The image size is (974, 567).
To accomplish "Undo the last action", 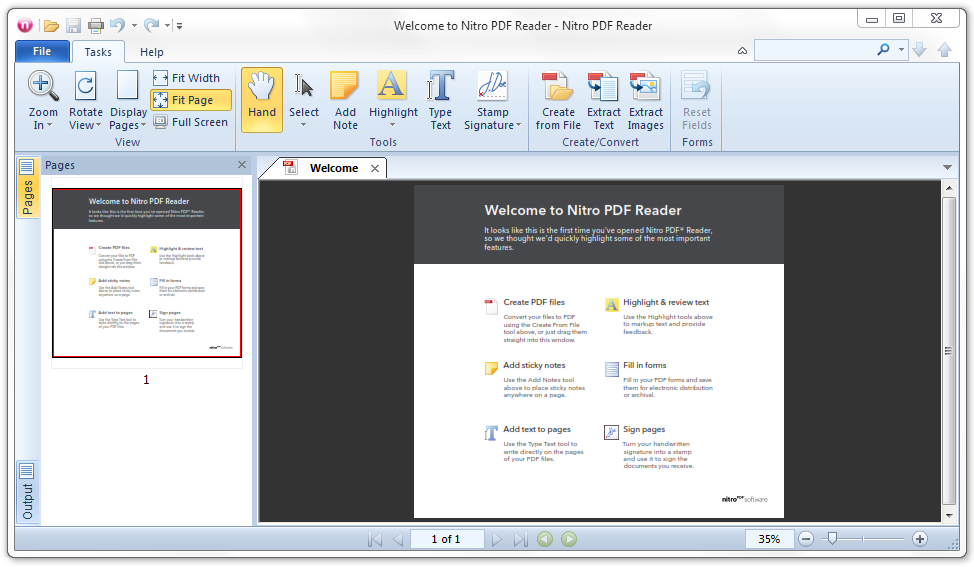I will (117, 25).
